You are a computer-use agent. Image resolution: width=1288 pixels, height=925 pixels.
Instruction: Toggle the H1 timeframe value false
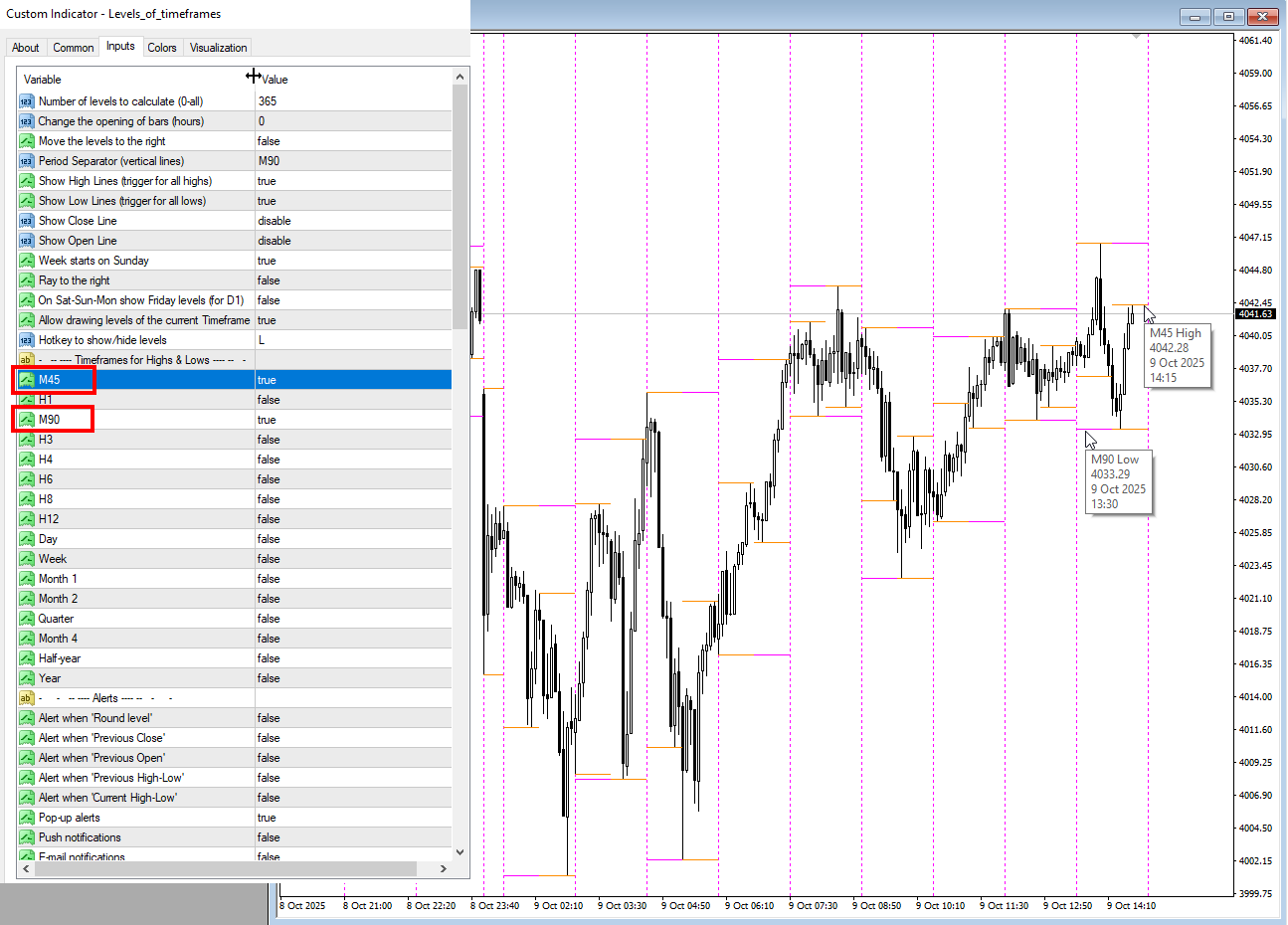(x=353, y=400)
